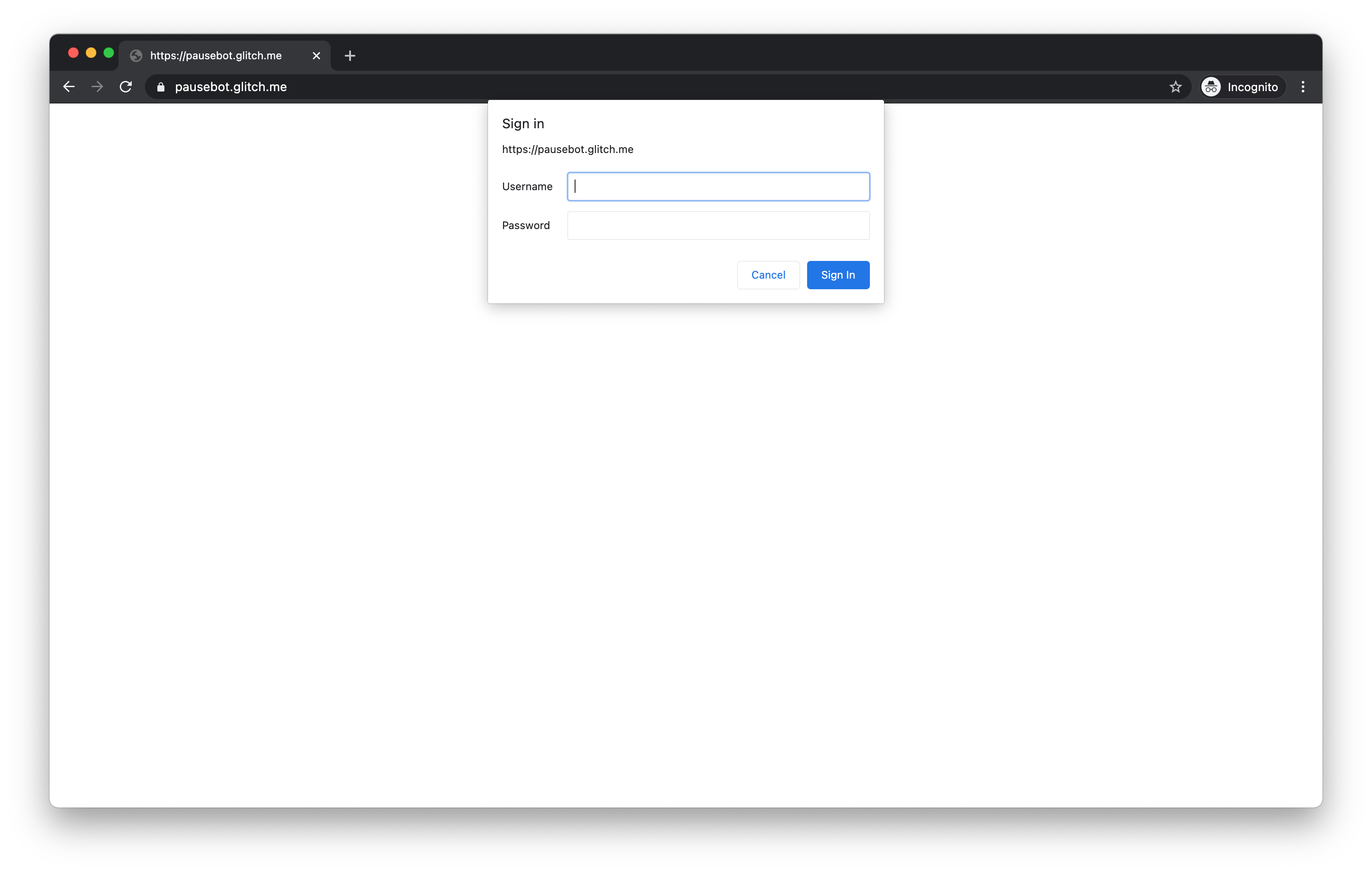Click the https://pausebot.glitch.me text in the dialog

point(568,149)
